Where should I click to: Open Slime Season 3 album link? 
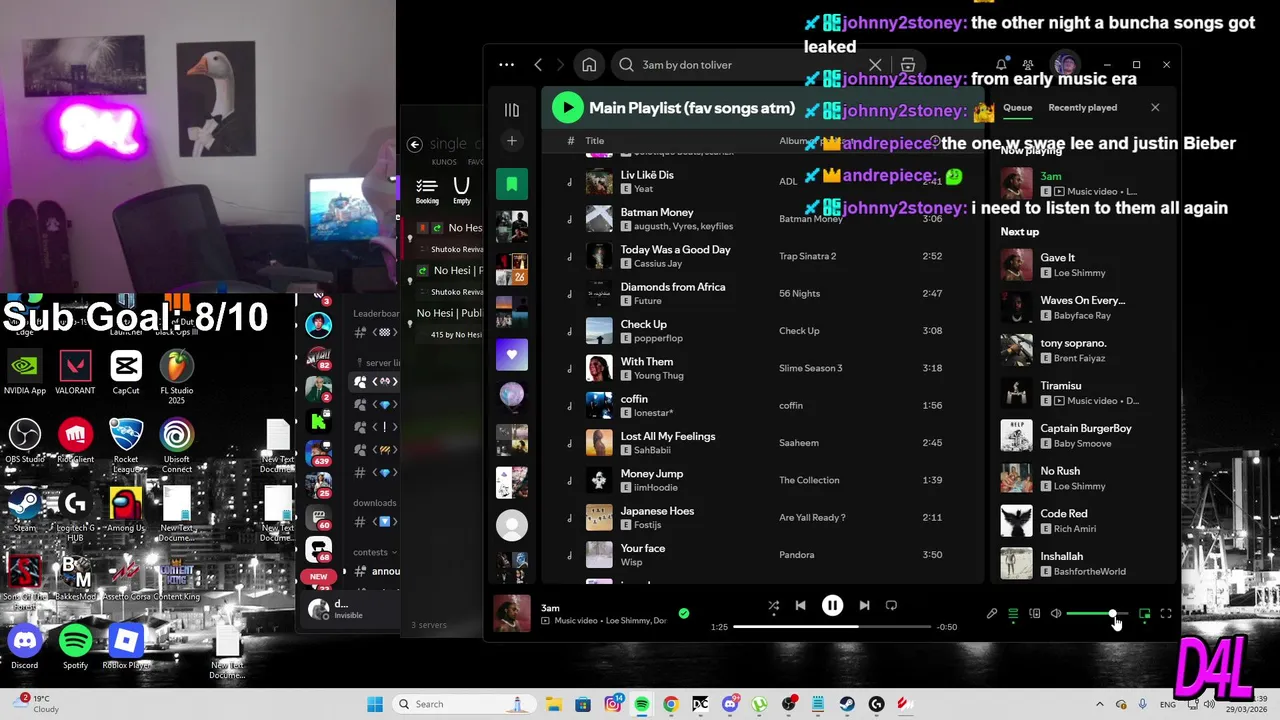coord(810,368)
